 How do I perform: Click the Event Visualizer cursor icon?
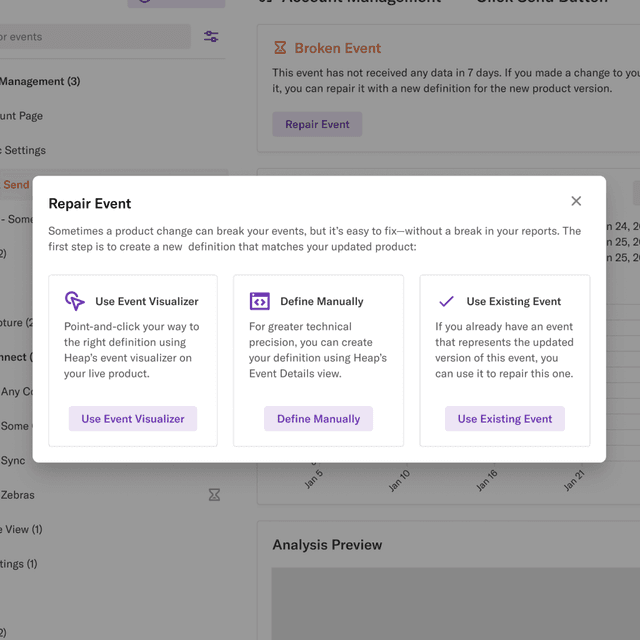click(x=74, y=301)
